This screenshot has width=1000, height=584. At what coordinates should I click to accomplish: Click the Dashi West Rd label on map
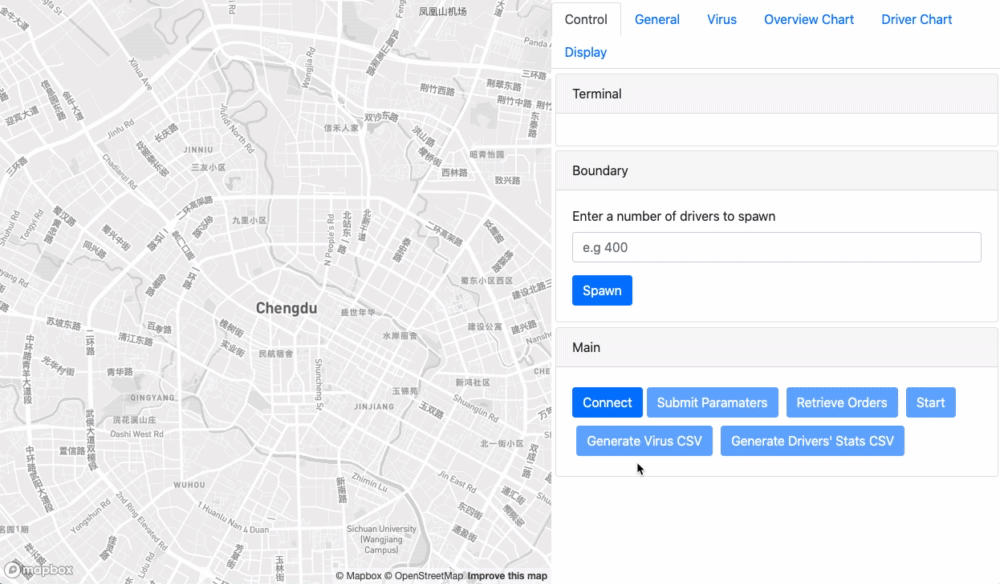tap(136, 434)
